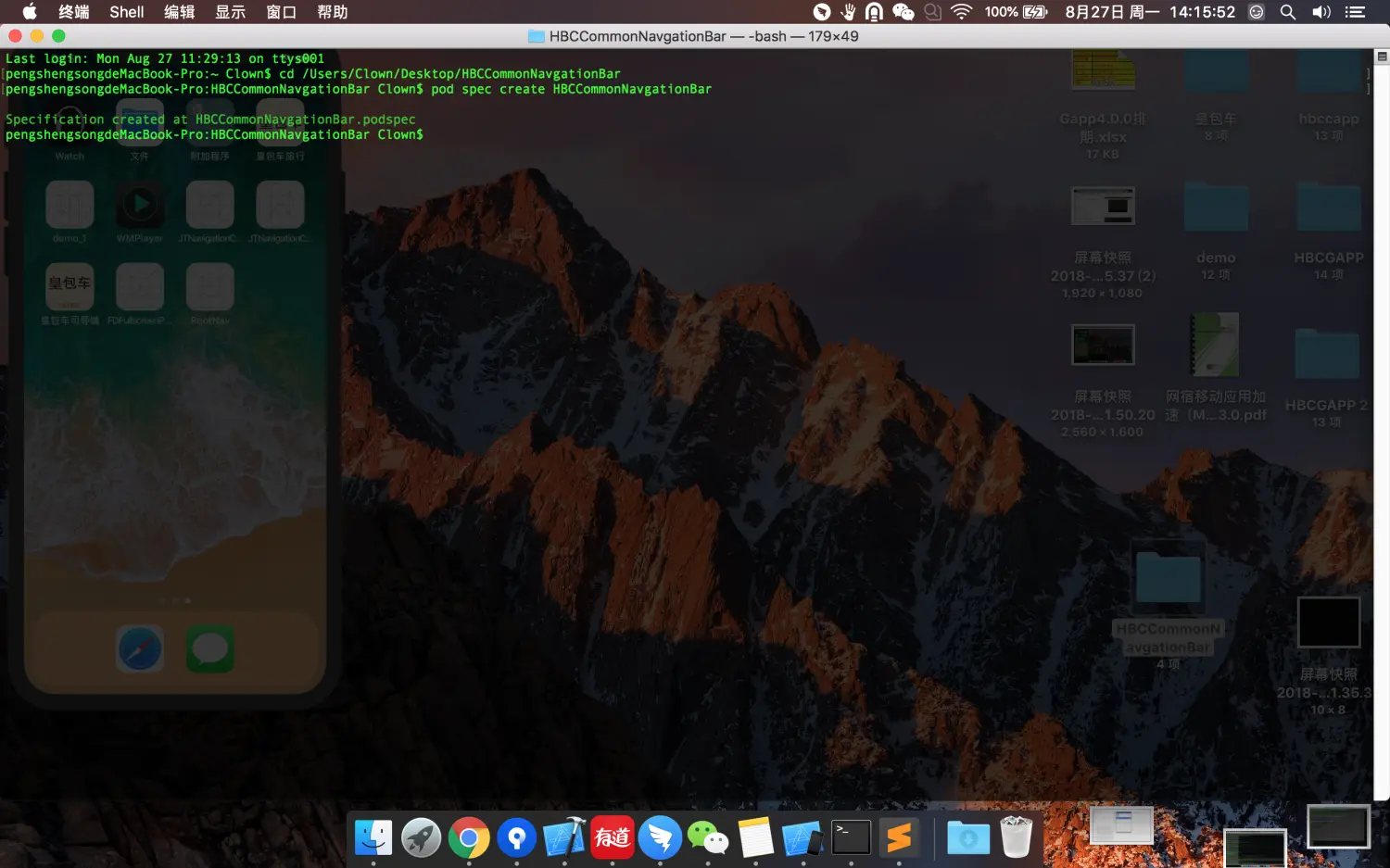
Task: Click the folder proxy icon in Terminal title
Action: tap(537, 36)
